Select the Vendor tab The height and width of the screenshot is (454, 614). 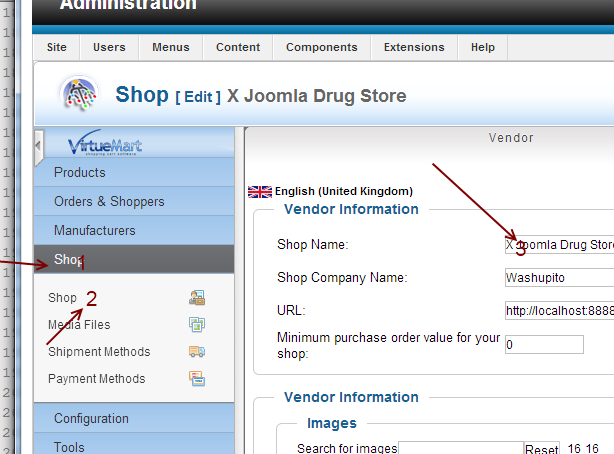point(511,138)
